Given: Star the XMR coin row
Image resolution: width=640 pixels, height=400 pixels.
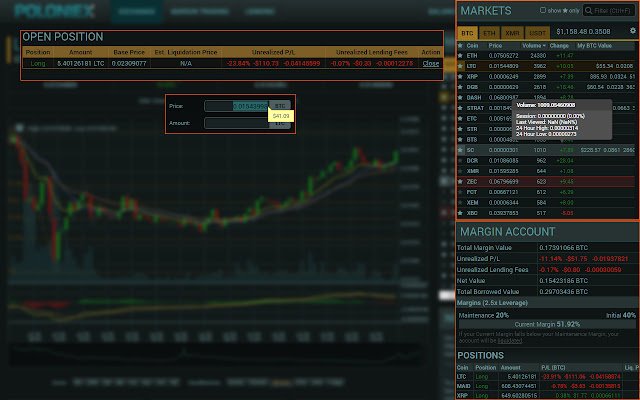Looking at the screenshot, I should click(x=460, y=171).
